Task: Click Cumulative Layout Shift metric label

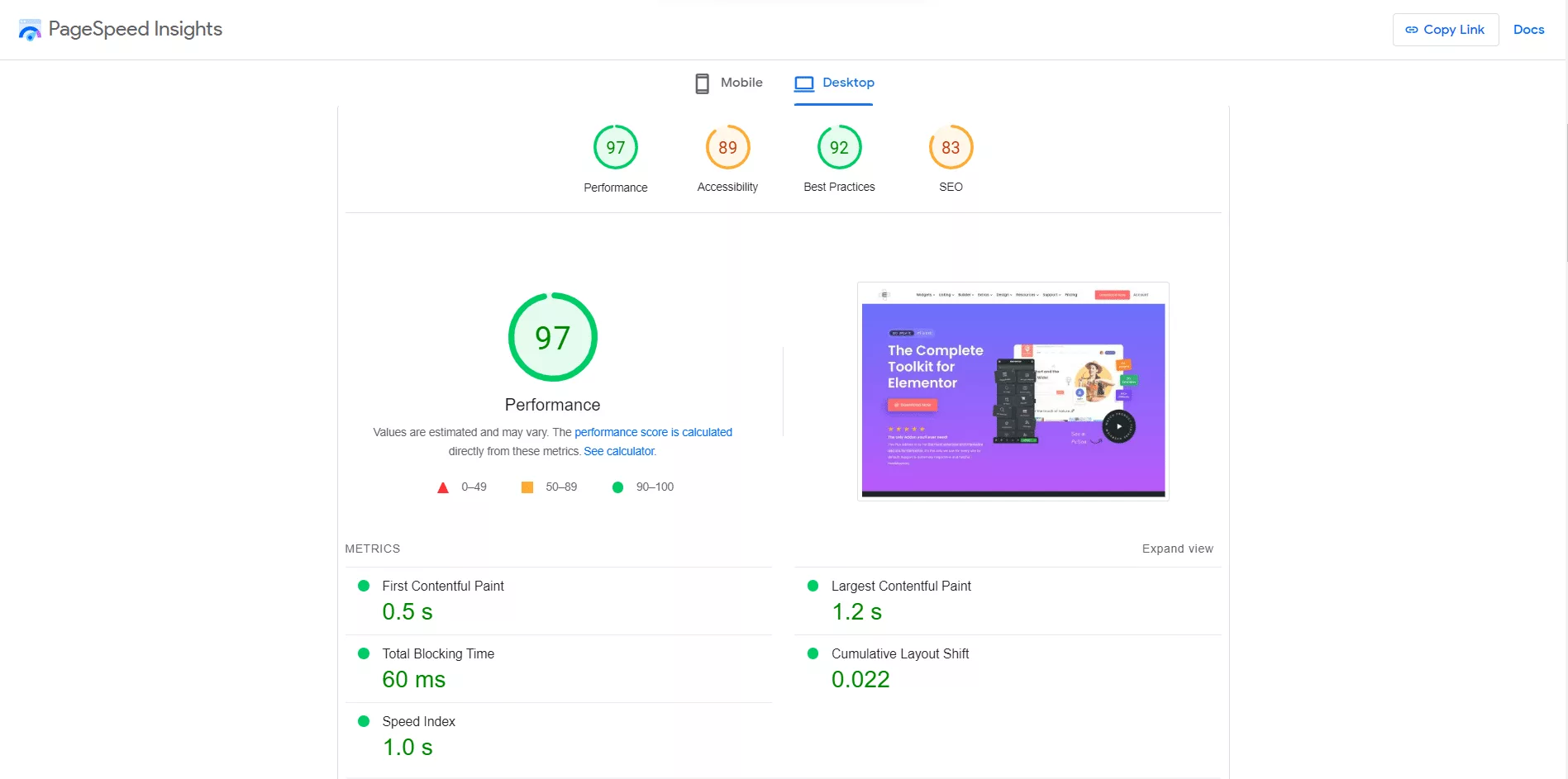Action: (x=900, y=653)
